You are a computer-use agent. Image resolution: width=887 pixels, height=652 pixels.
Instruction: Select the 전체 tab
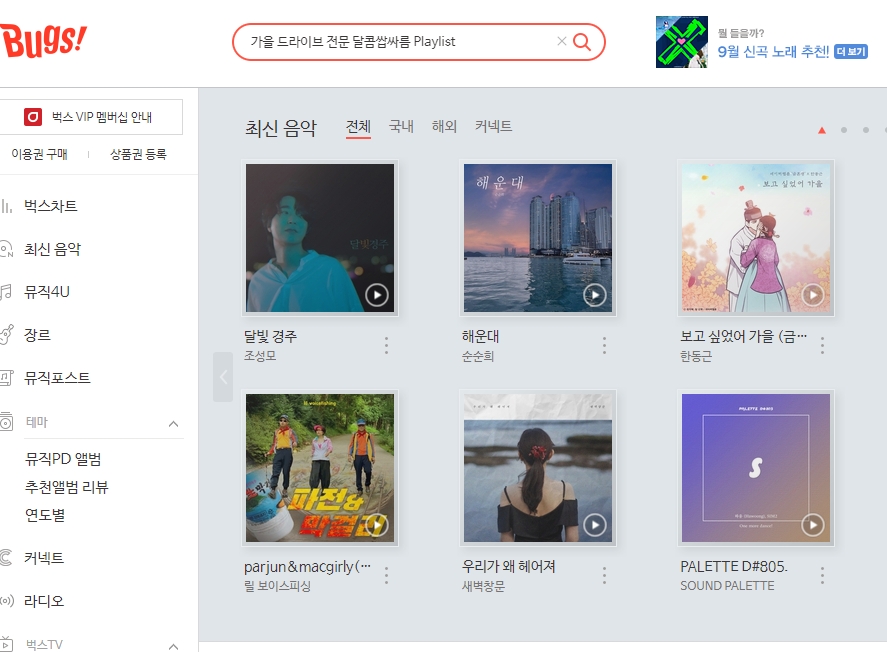coord(358,127)
